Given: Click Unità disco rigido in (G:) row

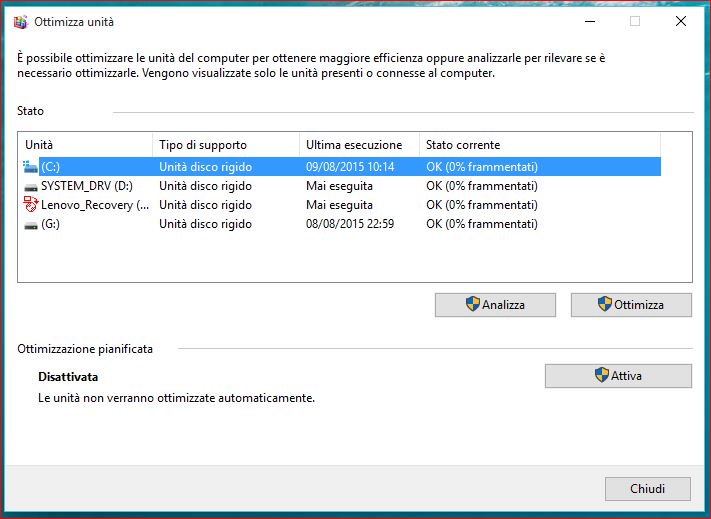Looking at the screenshot, I should coord(205,224).
